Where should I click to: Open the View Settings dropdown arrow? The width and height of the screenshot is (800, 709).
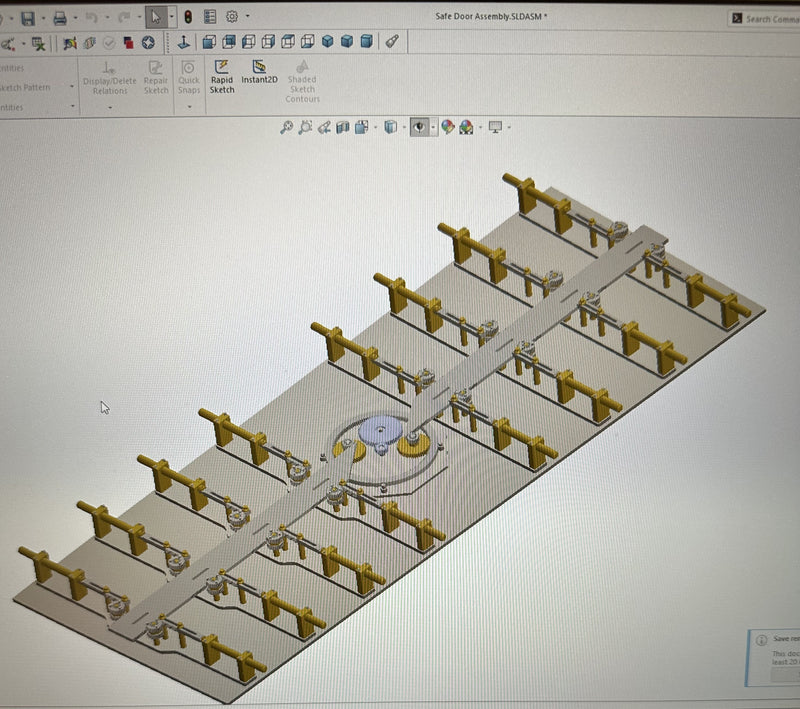click(508, 128)
